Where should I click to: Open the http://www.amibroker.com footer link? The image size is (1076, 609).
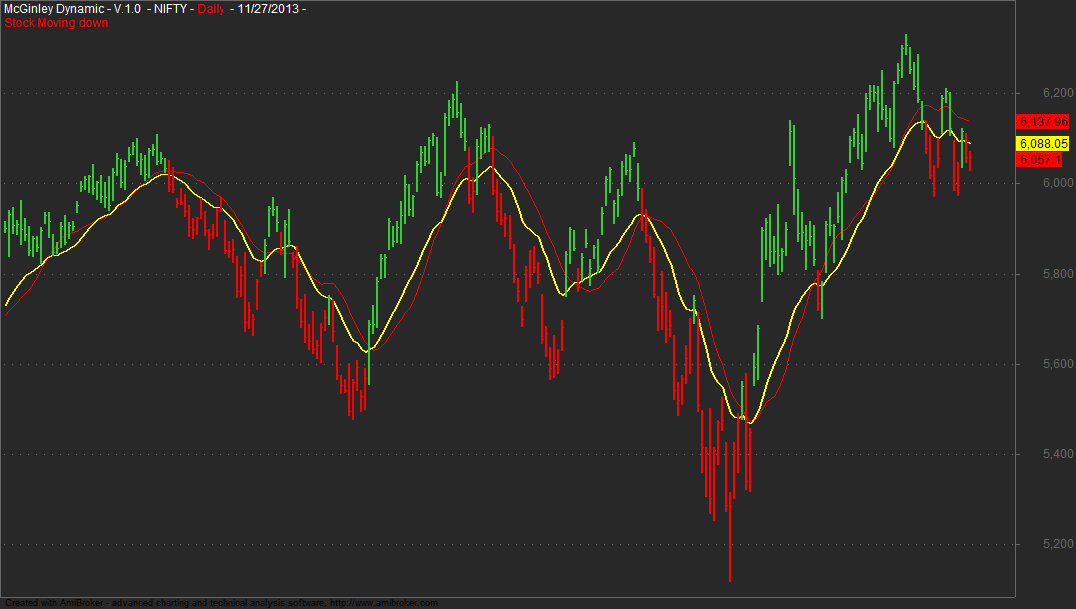tap(384, 603)
